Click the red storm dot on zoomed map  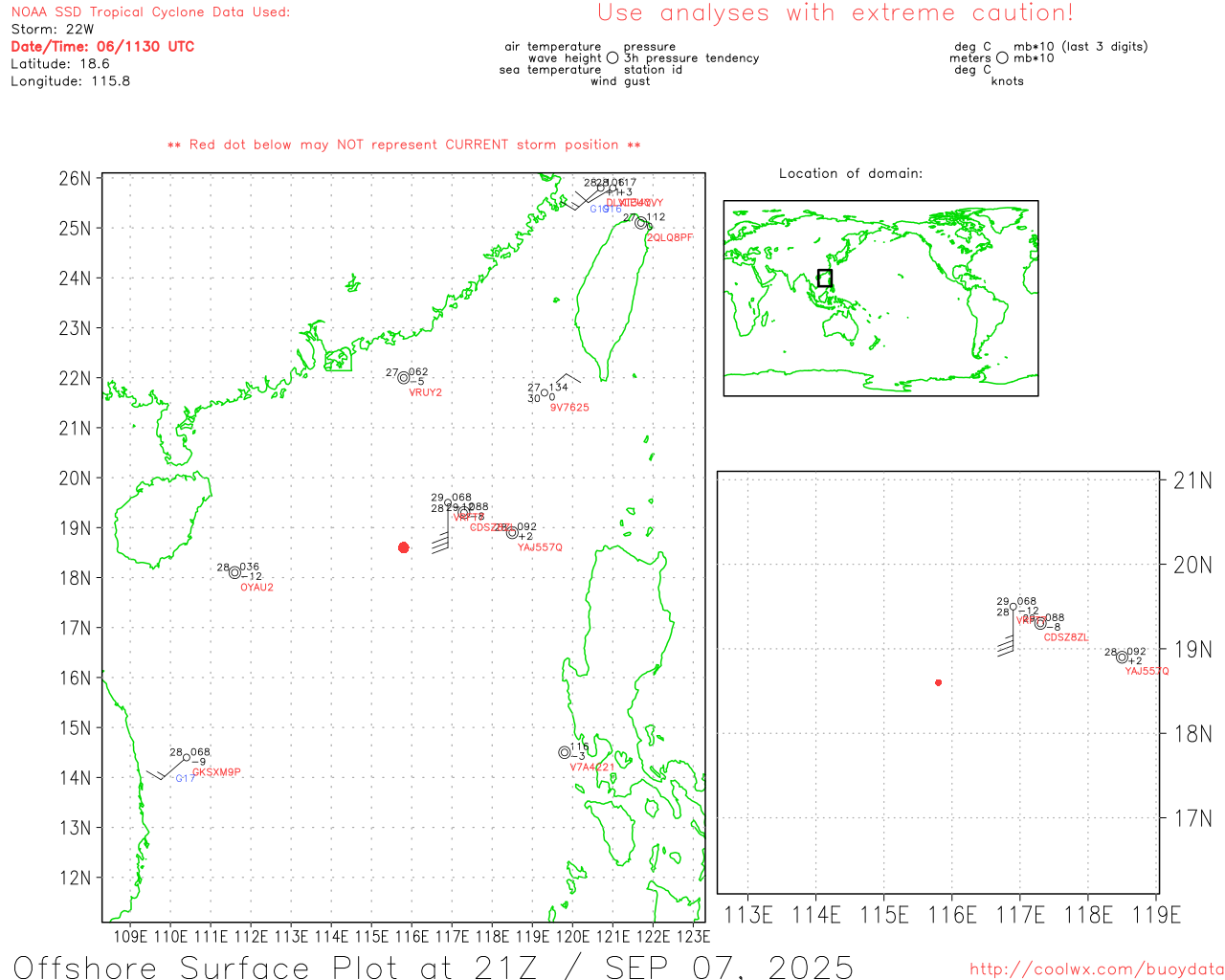[939, 682]
